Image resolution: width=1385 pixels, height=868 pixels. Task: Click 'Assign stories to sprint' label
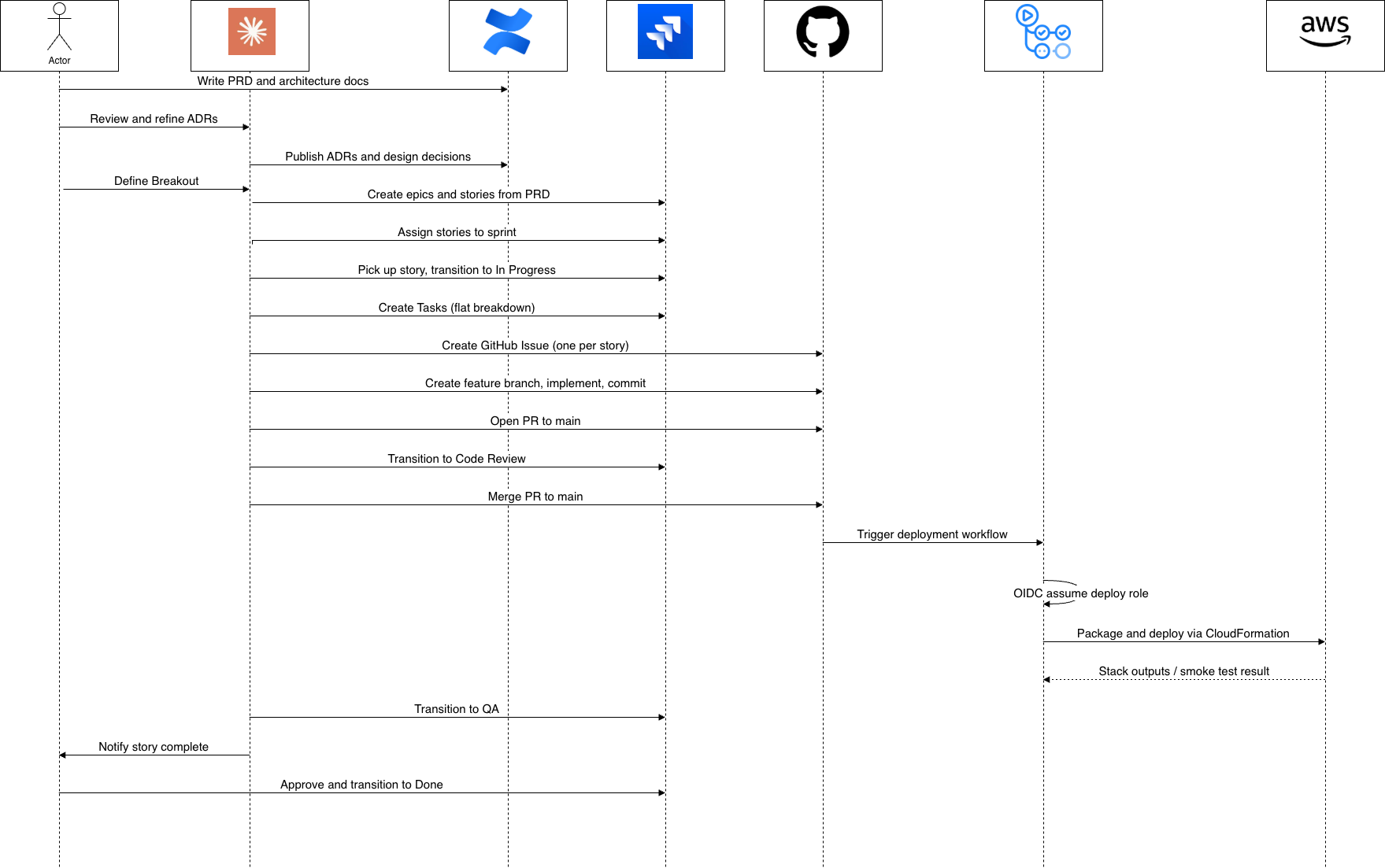pyautogui.click(x=457, y=232)
